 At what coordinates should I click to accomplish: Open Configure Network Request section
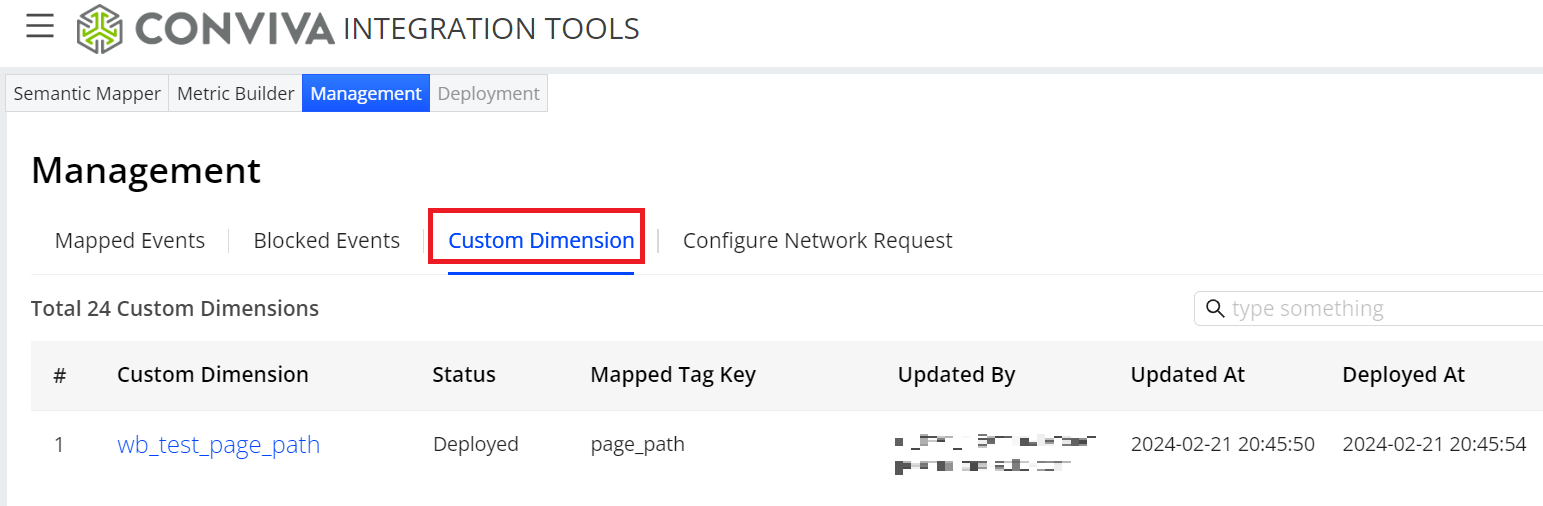coord(817,241)
